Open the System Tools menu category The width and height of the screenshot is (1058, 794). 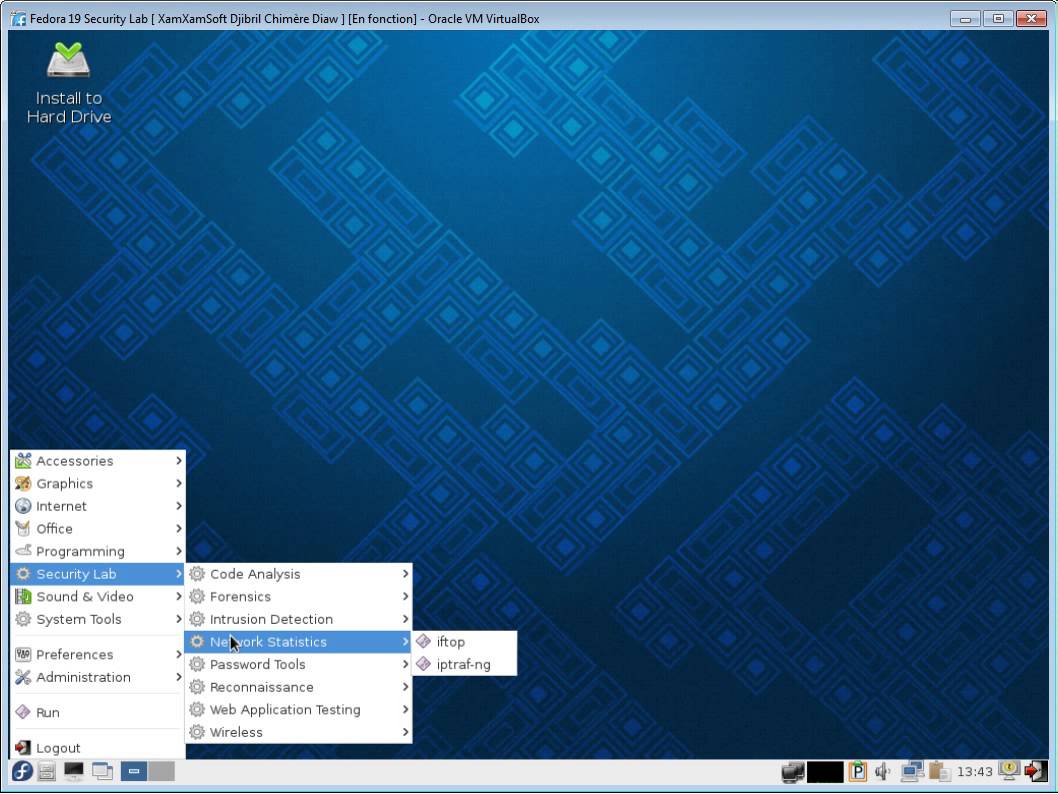98,619
